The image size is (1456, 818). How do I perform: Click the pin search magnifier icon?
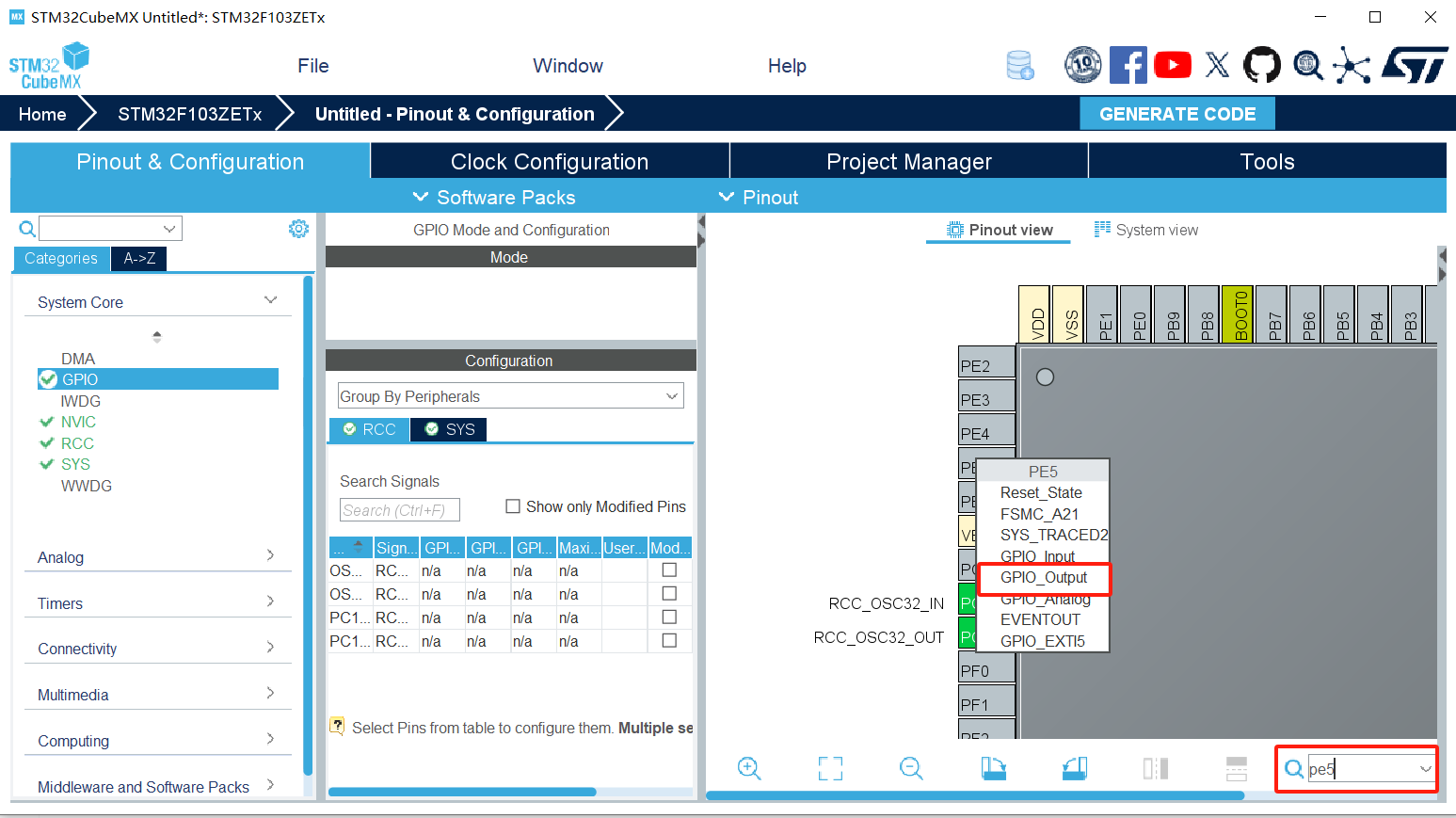(1294, 769)
